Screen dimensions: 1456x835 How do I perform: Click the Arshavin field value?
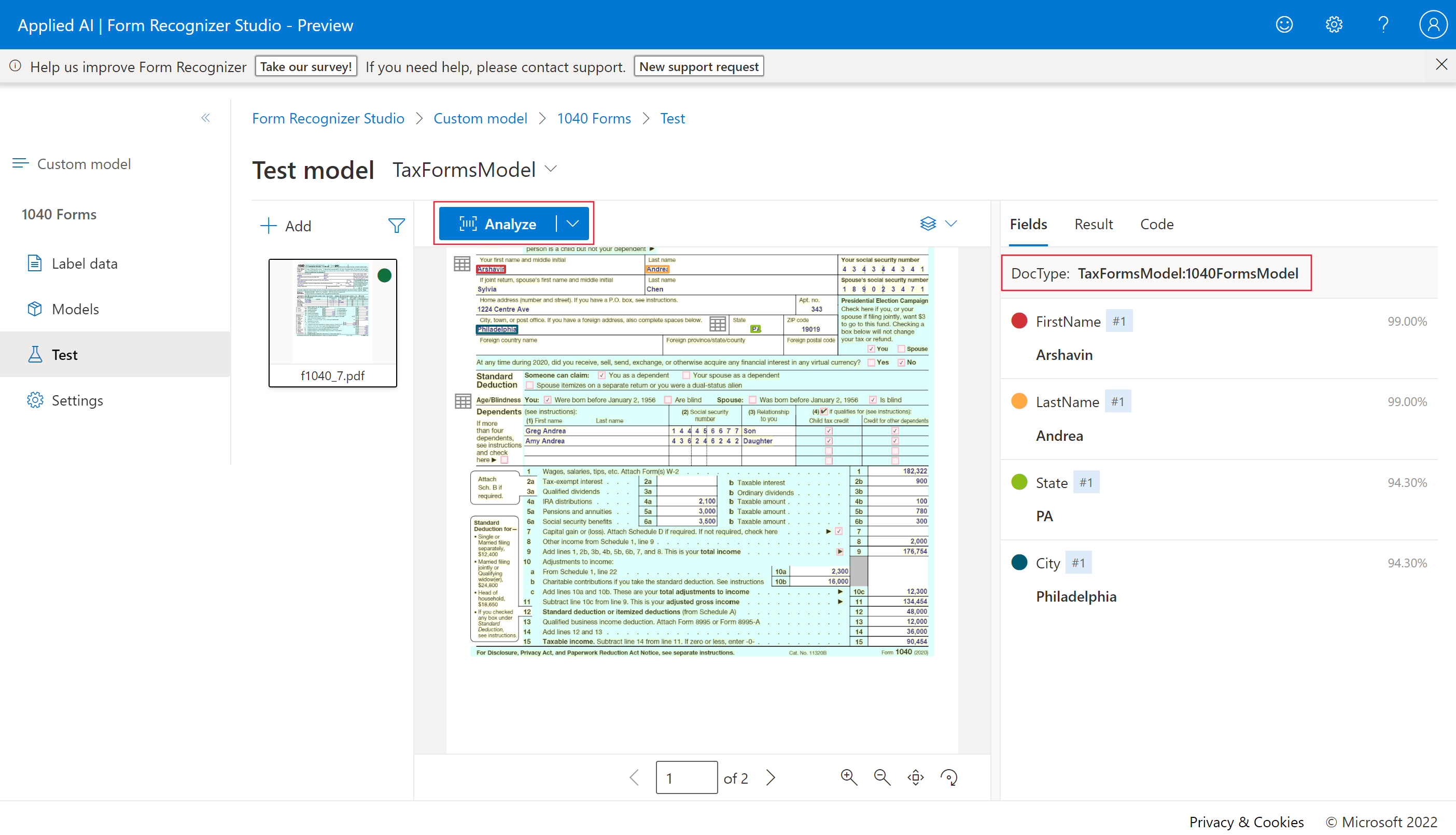1064,355
